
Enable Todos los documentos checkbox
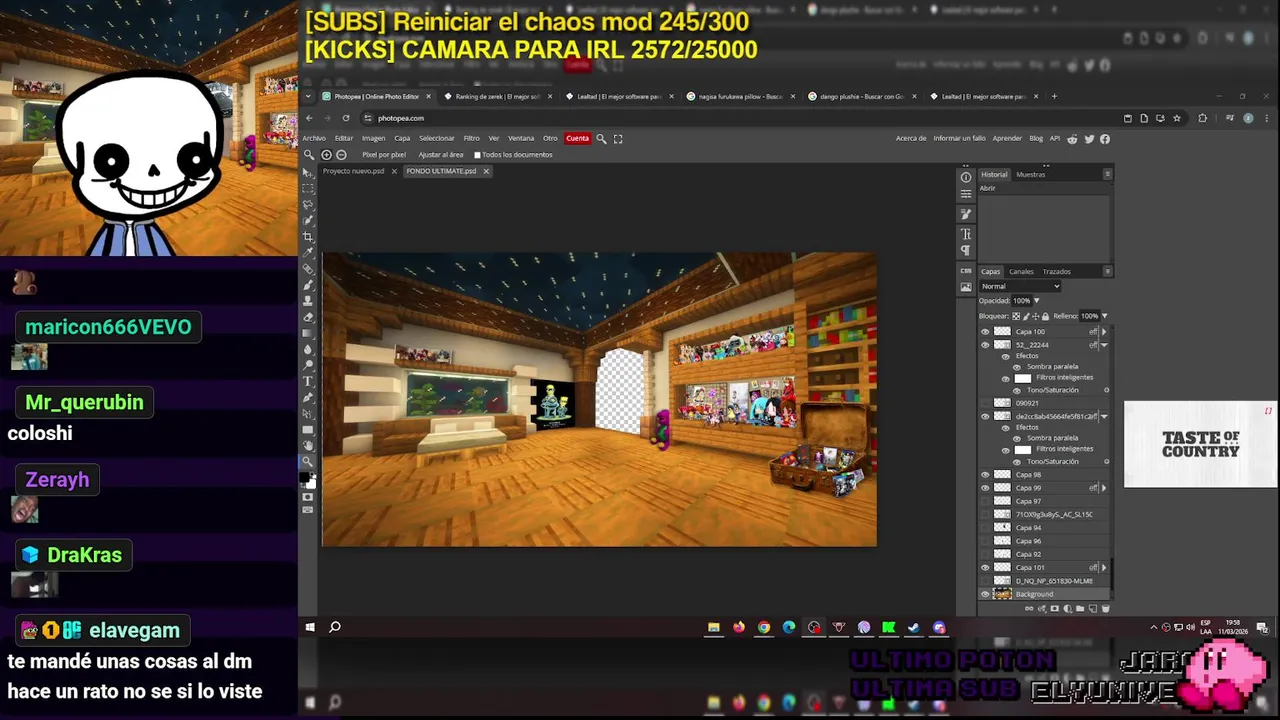[x=477, y=155]
